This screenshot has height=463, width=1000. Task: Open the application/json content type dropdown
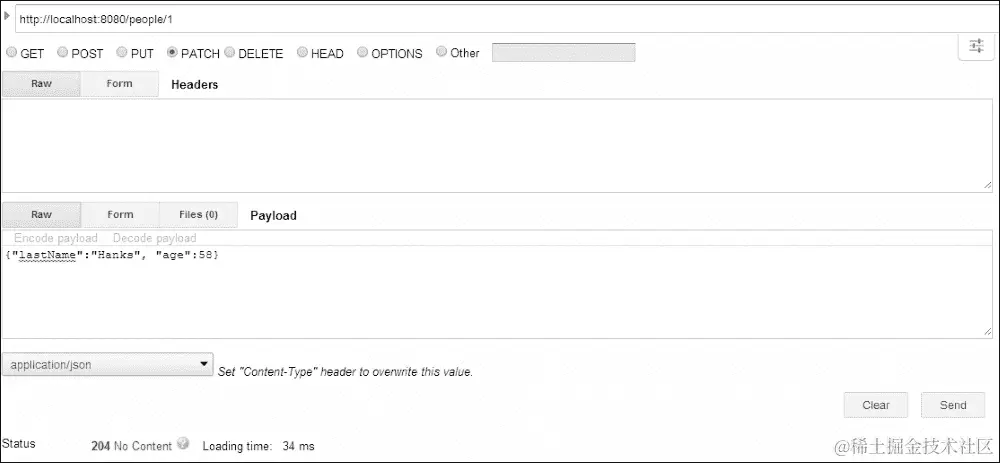point(107,365)
